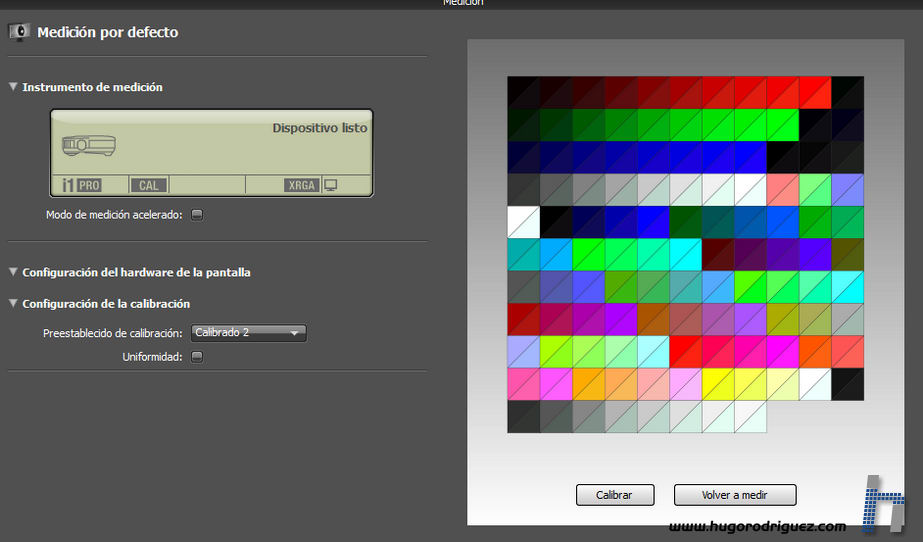Click the Preestablecido de calibración label
Image resolution: width=923 pixels, height=542 pixels.
click(112, 333)
